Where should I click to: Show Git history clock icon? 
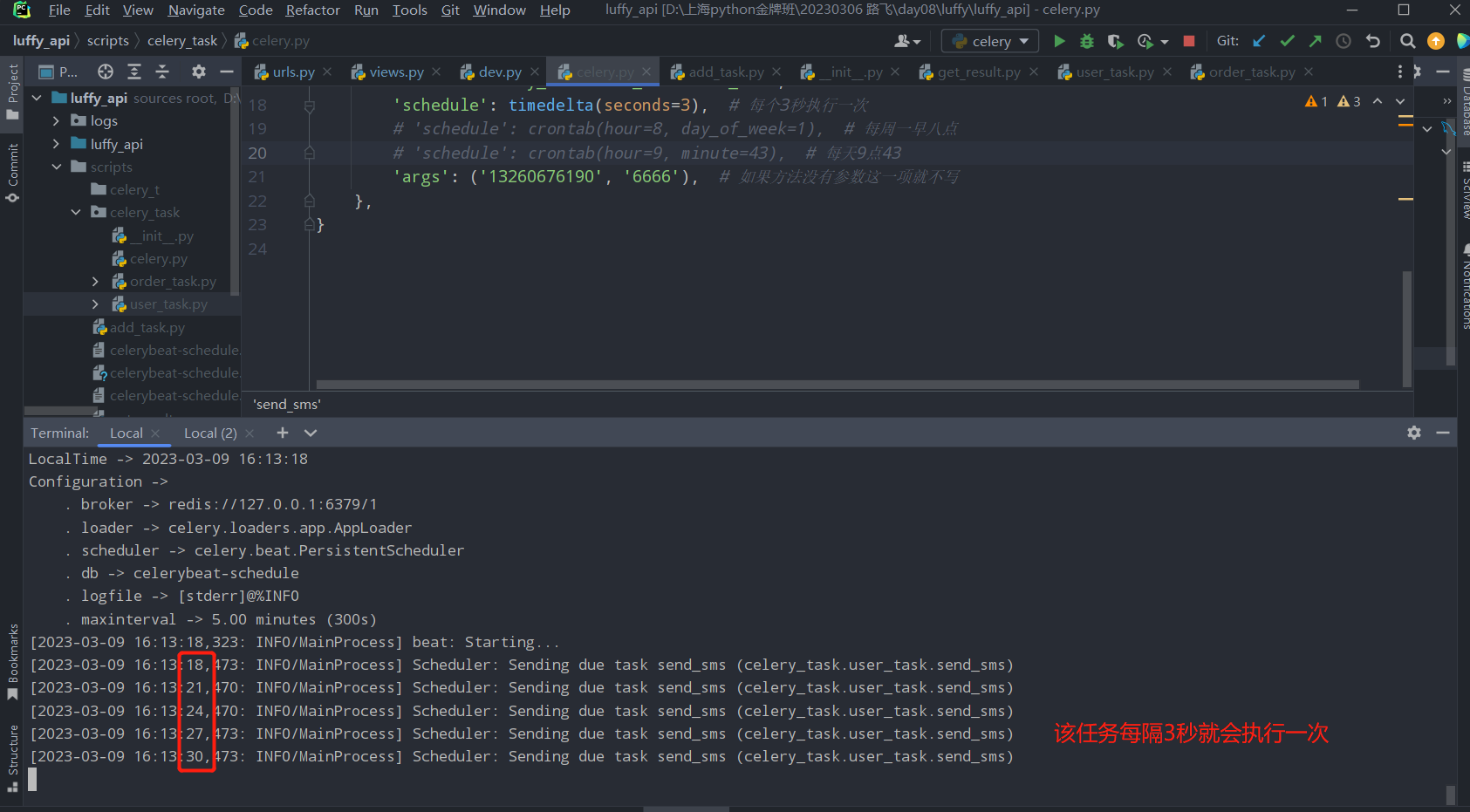(1344, 41)
